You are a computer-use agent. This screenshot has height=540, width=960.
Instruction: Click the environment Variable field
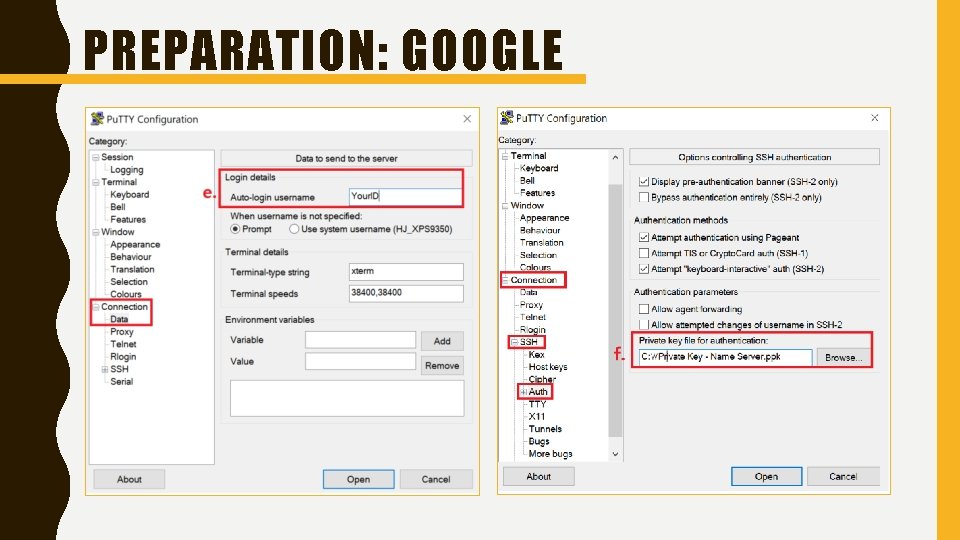(x=360, y=340)
